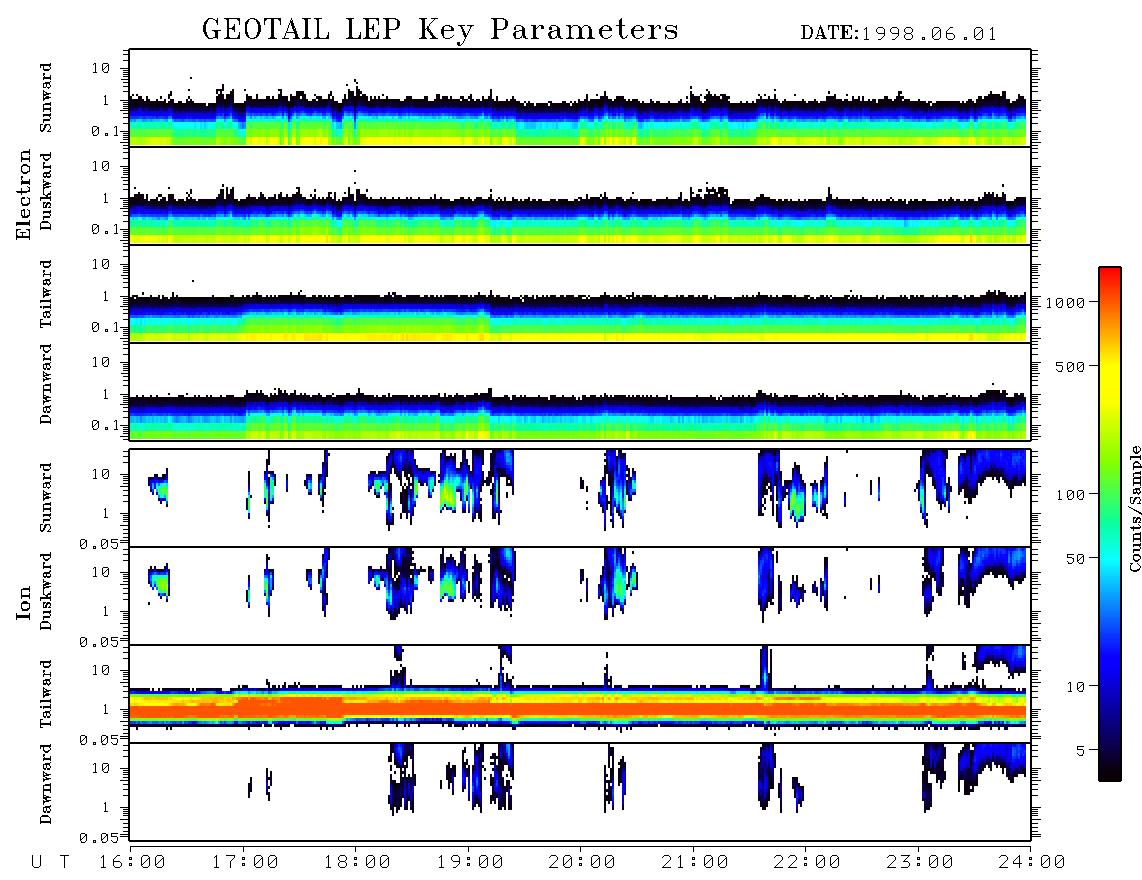Click the '1' tick of Ion Dawnward panel
Screen dimensions: 1142x880
106,807
